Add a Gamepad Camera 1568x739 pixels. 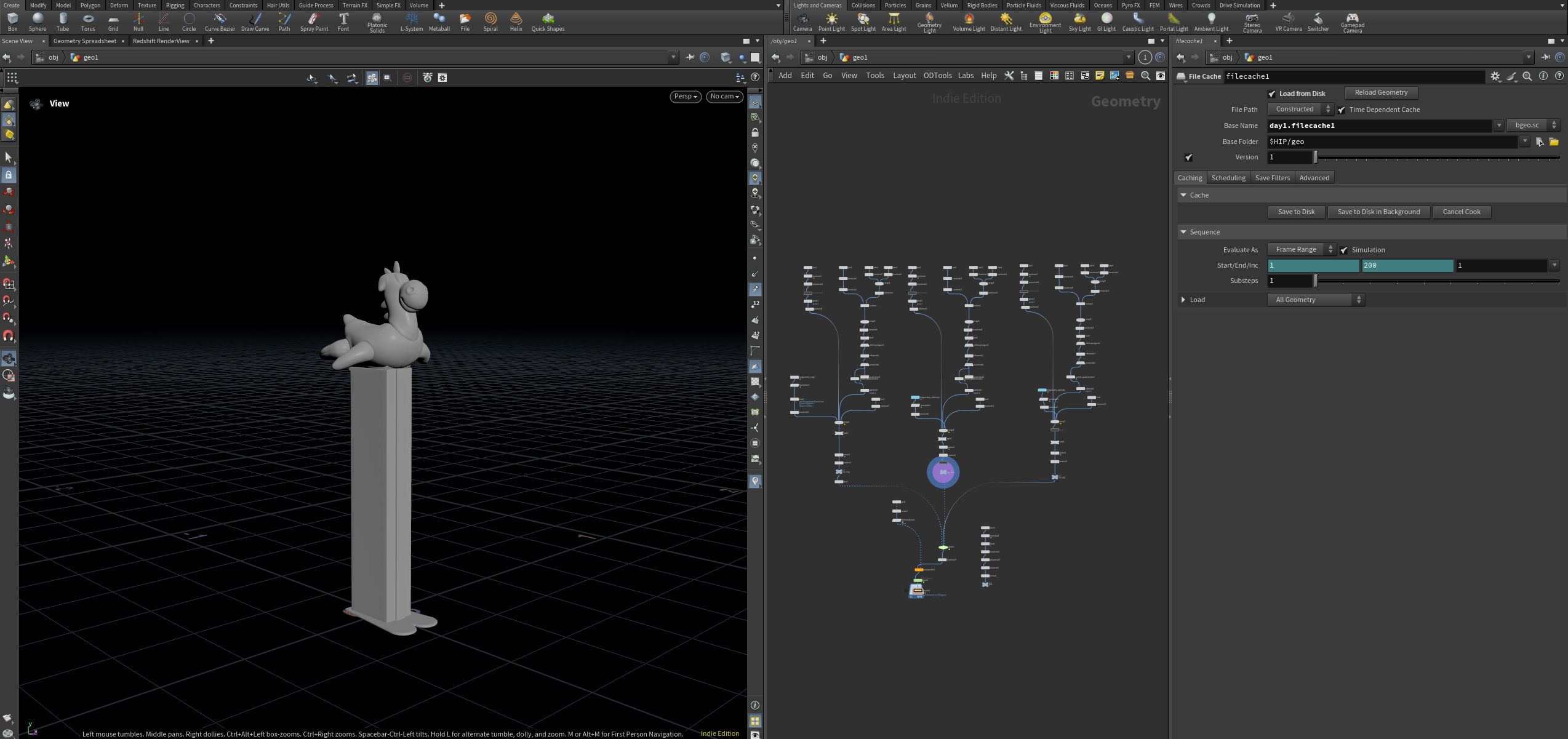tap(1352, 22)
